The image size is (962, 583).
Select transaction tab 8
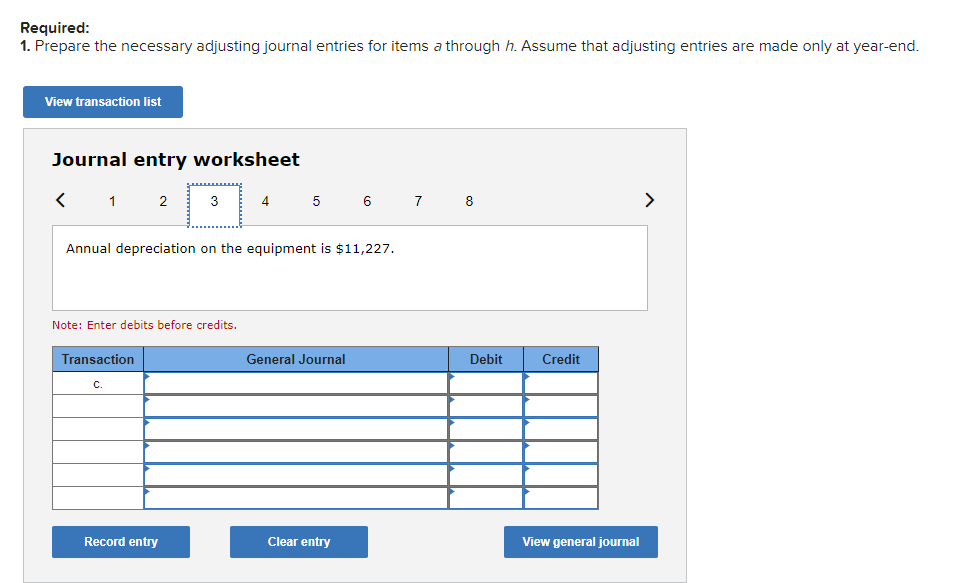pos(469,201)
